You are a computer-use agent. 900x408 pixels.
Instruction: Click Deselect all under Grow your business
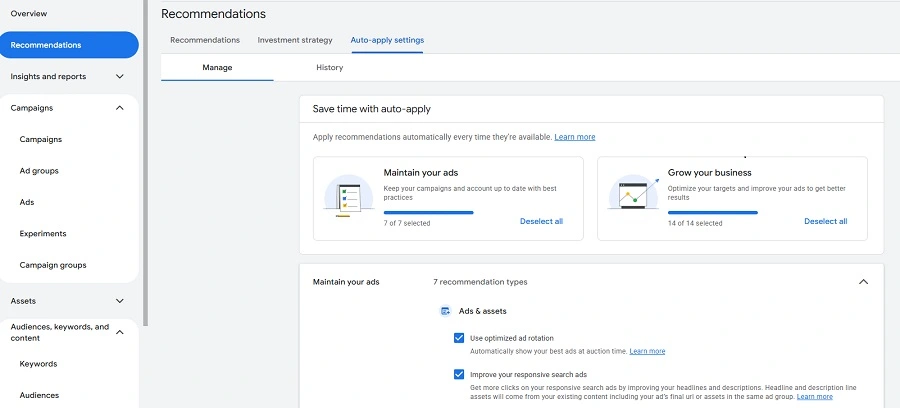pos(825,222)
